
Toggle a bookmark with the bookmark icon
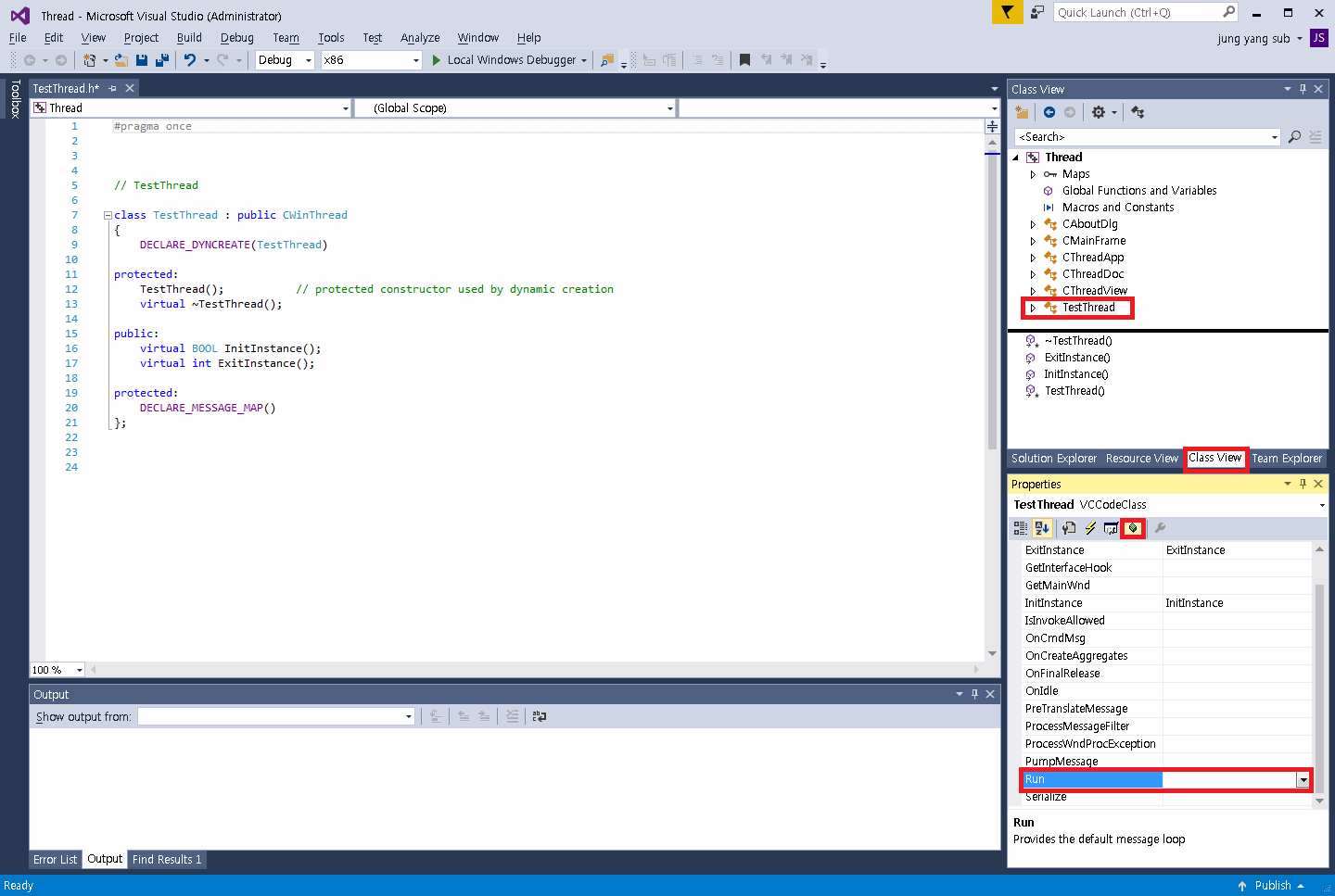coord(744,60)
